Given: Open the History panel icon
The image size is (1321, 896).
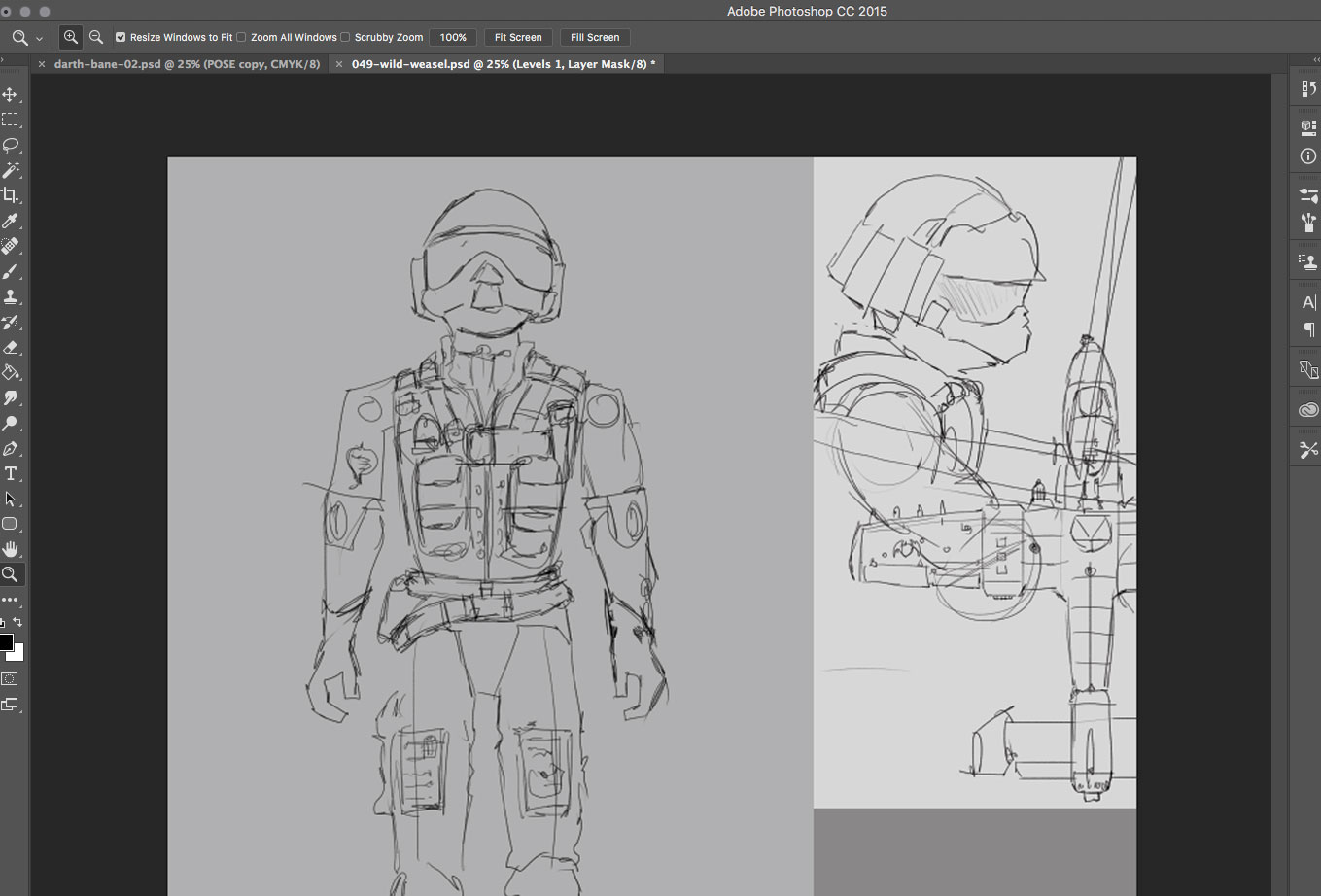Looking at the screenshot, I should pos(1308,88).
